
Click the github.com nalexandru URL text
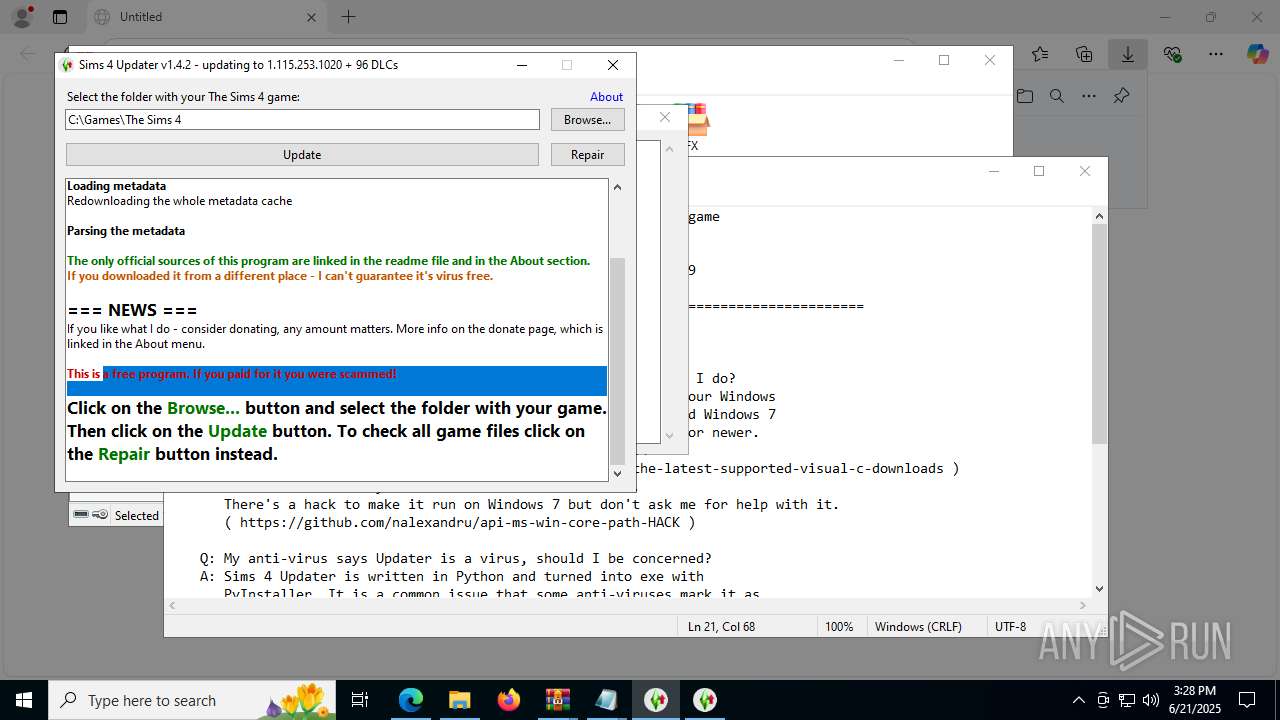[460, 522]
